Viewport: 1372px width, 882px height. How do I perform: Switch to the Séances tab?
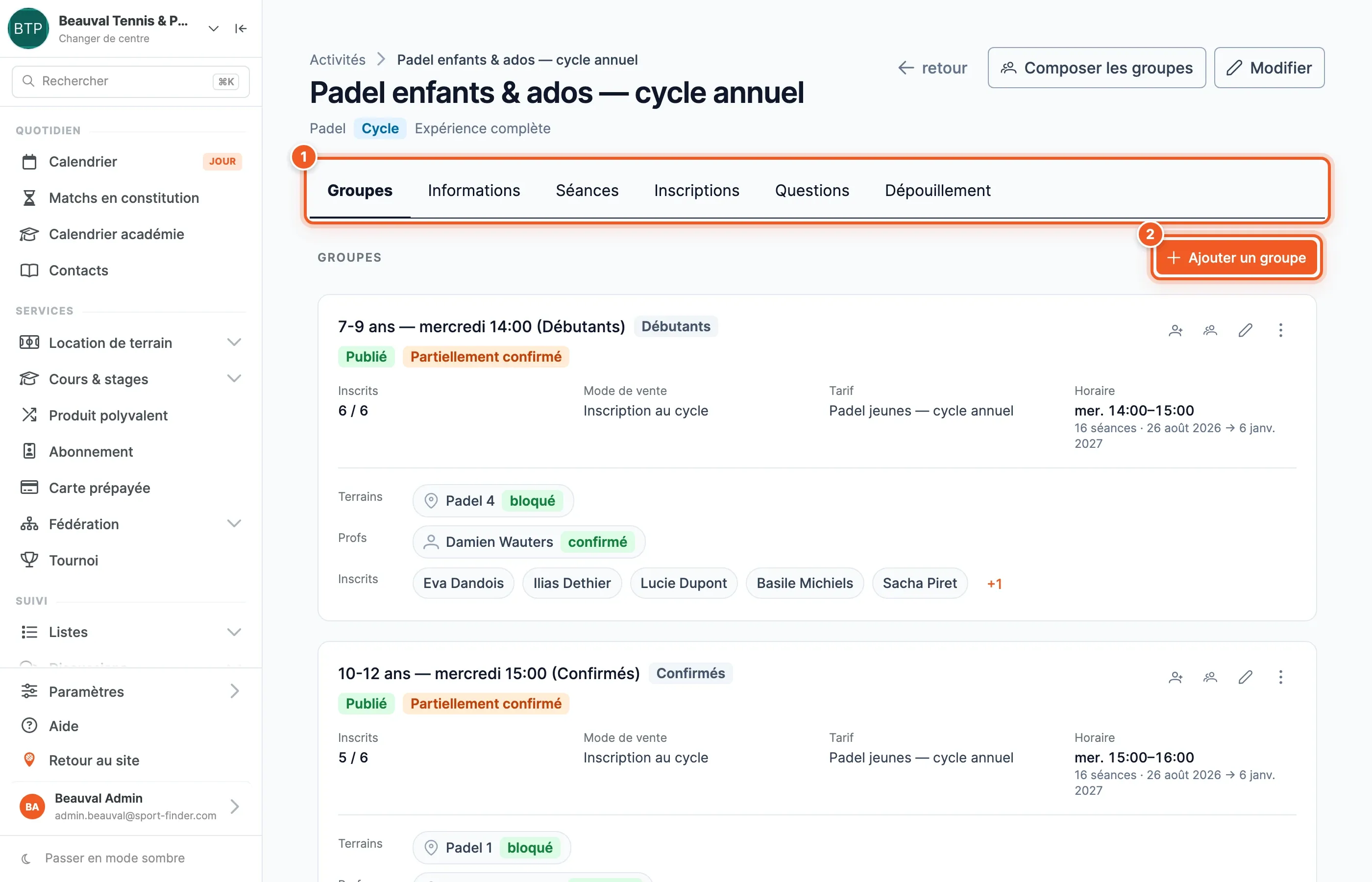pos(587,190)
